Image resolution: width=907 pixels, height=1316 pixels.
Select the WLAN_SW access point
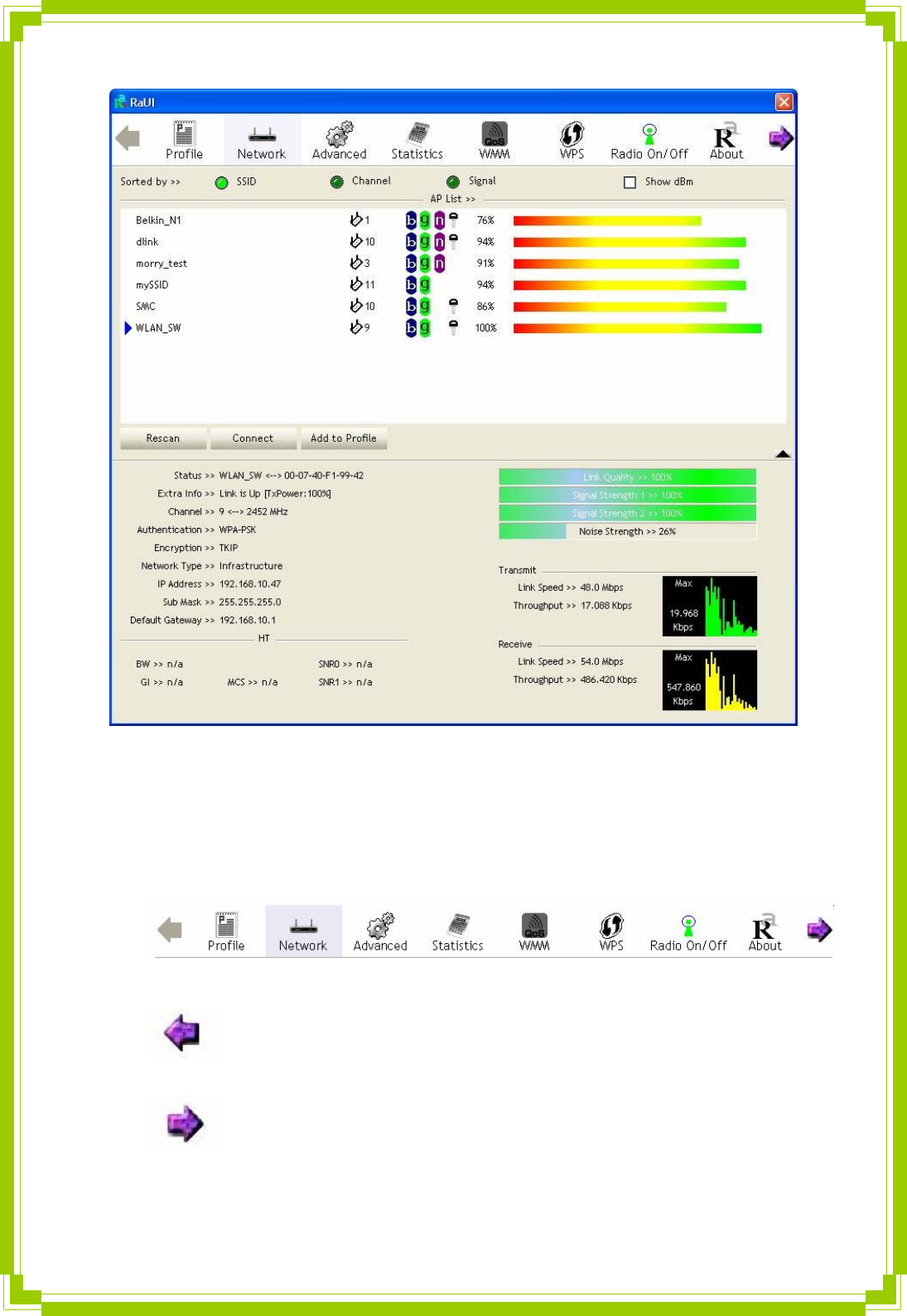pos(453,327)
